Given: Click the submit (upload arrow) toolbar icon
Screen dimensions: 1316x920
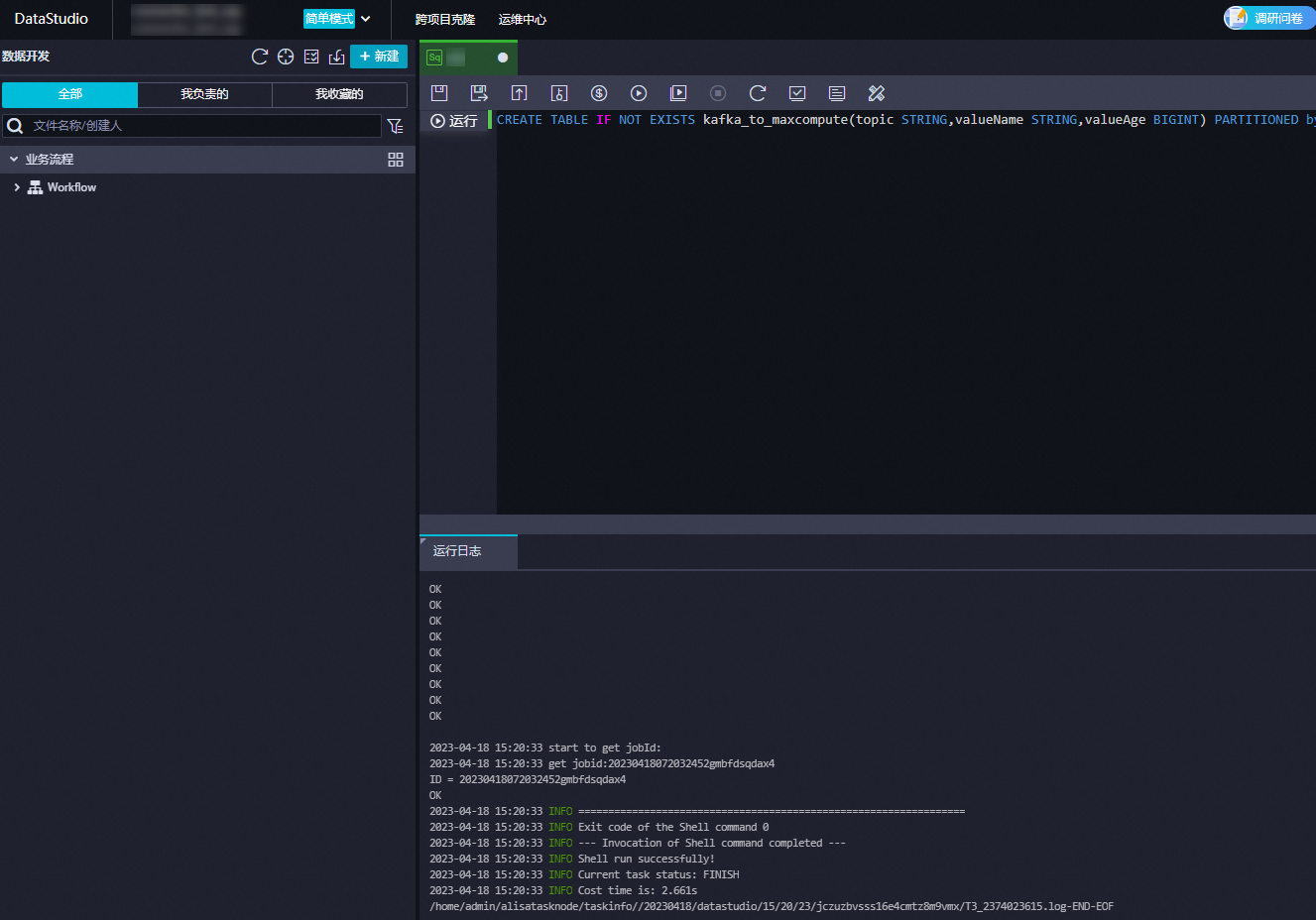Looking at the screenshot, I should (x=519, y=93).
